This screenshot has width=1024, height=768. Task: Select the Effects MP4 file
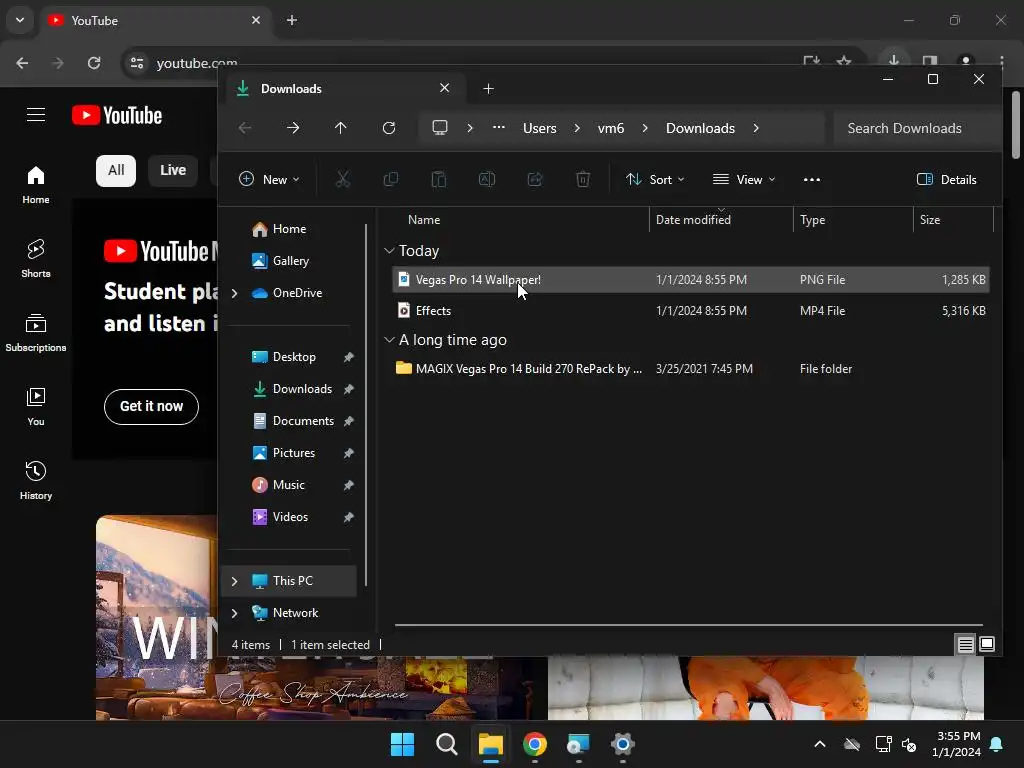click(691, 311)
